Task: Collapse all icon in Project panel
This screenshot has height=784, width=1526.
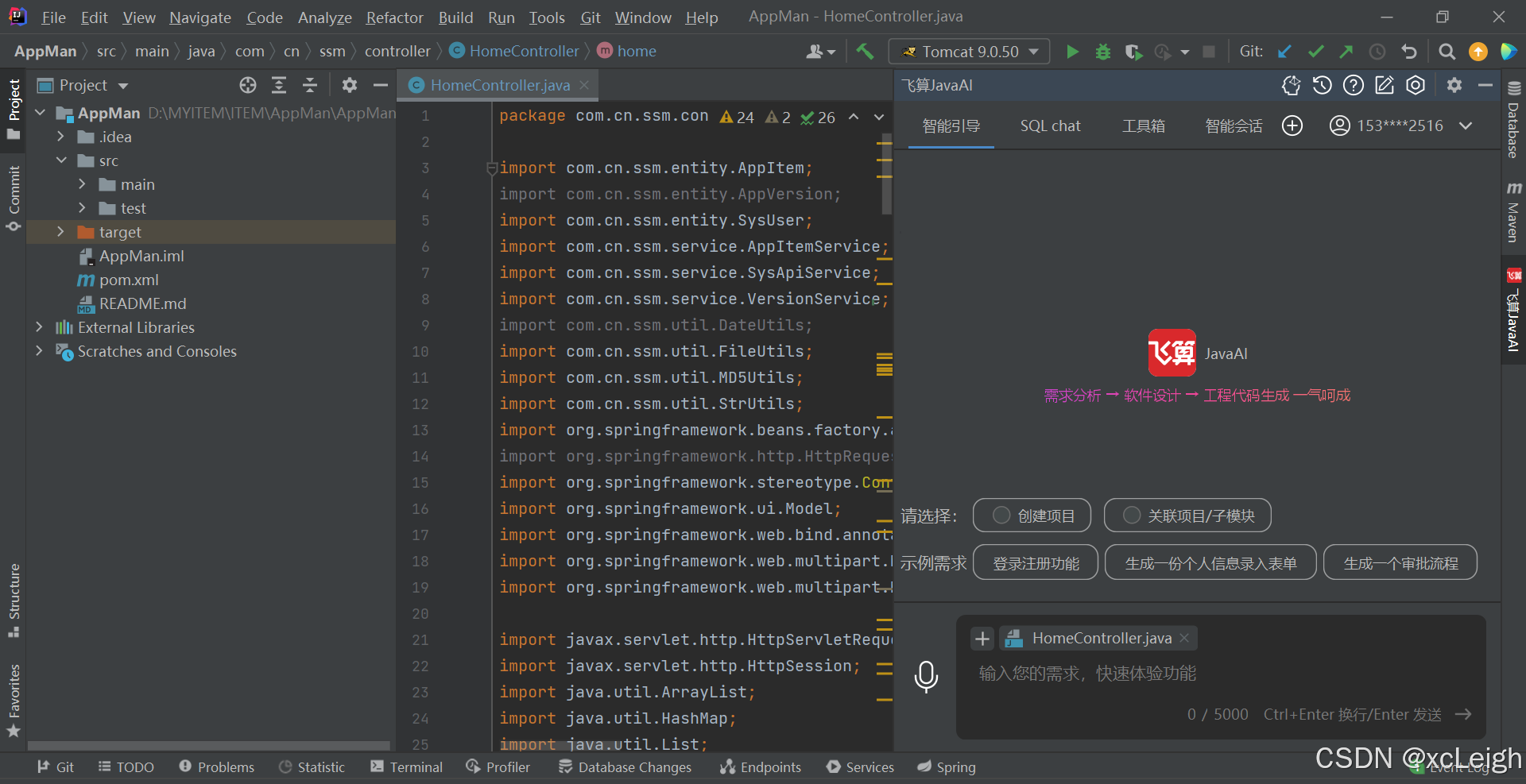Action: [x=310, y=85]
